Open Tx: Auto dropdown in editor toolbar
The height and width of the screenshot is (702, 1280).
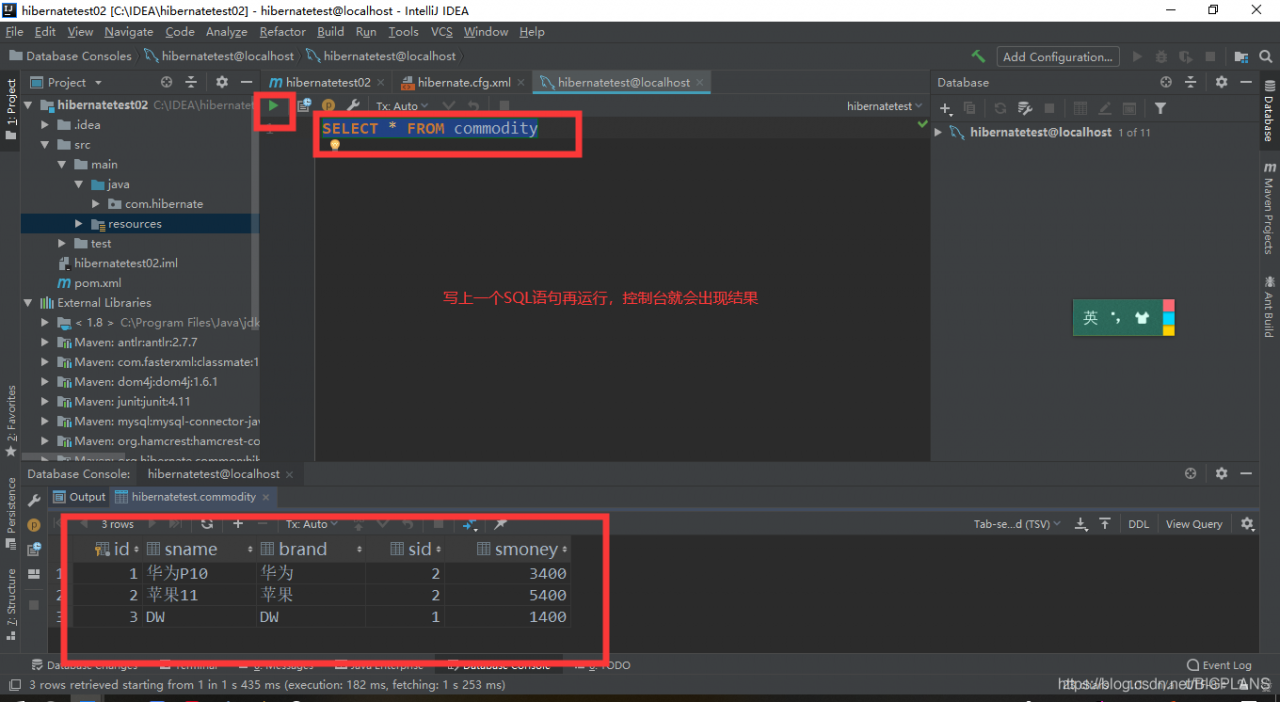401,106
